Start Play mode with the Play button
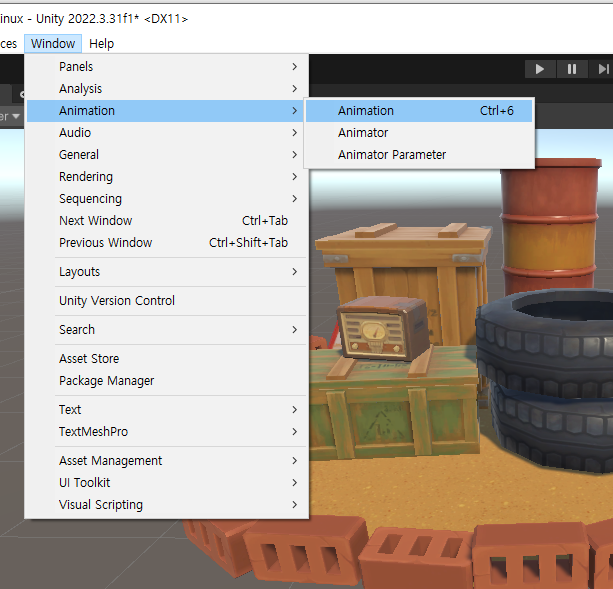Image resolution: width=613 pixels, height=589 pixels. coord(540,69)
